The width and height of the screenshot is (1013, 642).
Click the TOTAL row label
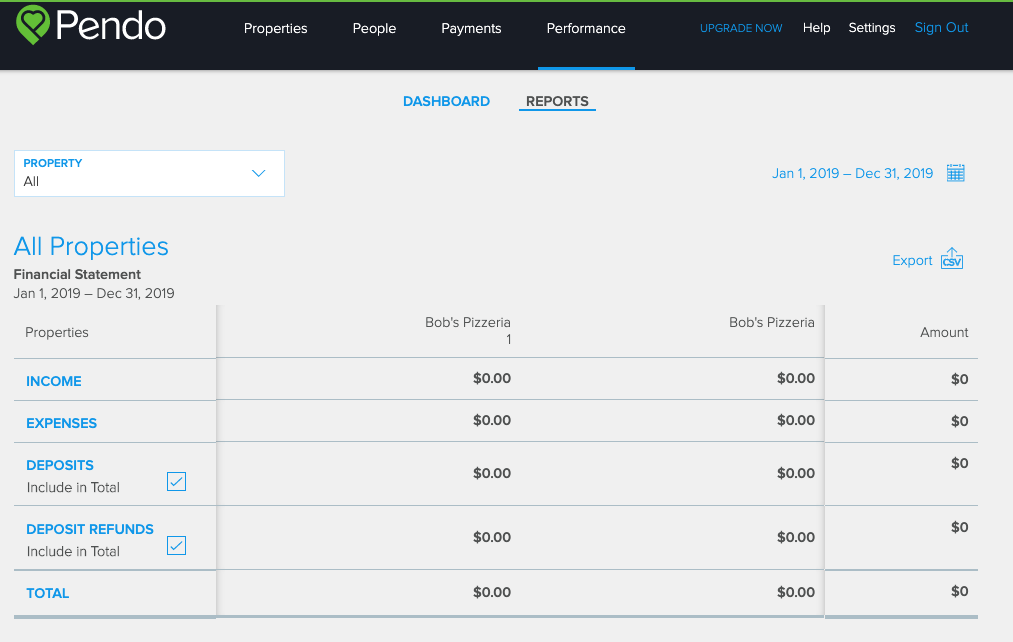(x=48, y=593)
